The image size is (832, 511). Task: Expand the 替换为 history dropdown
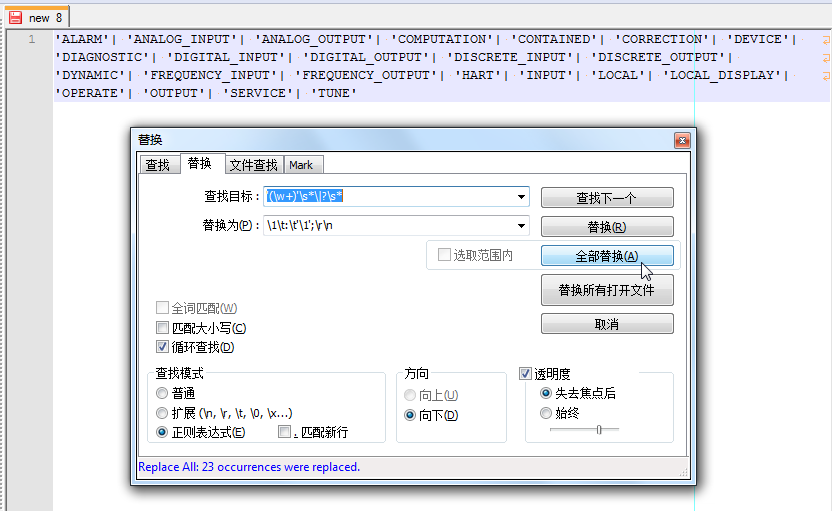(x=521, y=226)
